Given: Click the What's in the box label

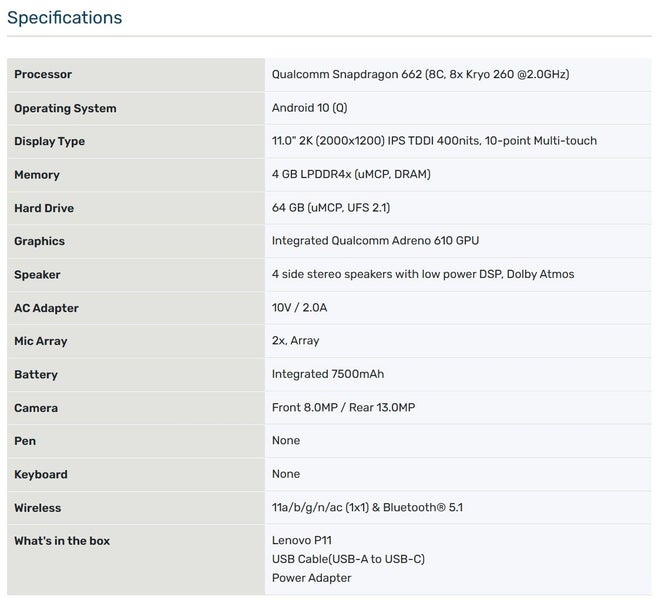Looking at the screenshot, I should (x=62, y=541).
